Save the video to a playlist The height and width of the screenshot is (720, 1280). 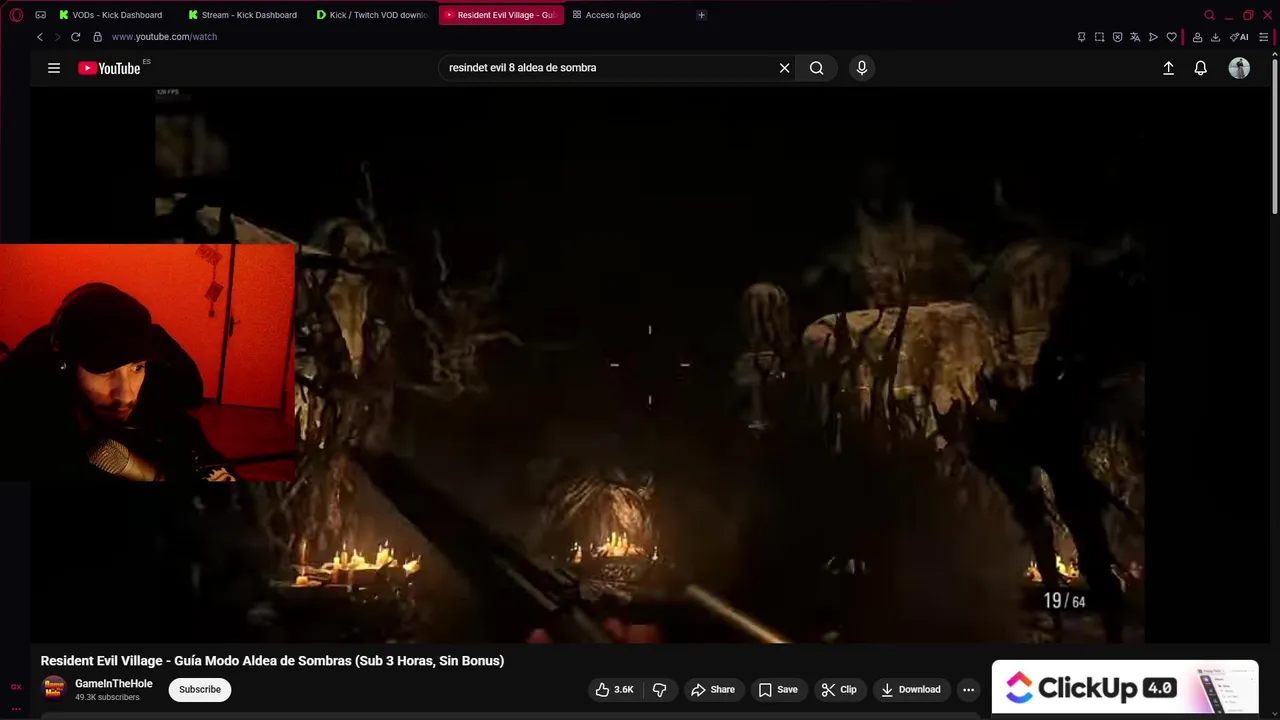pos(778,689)
